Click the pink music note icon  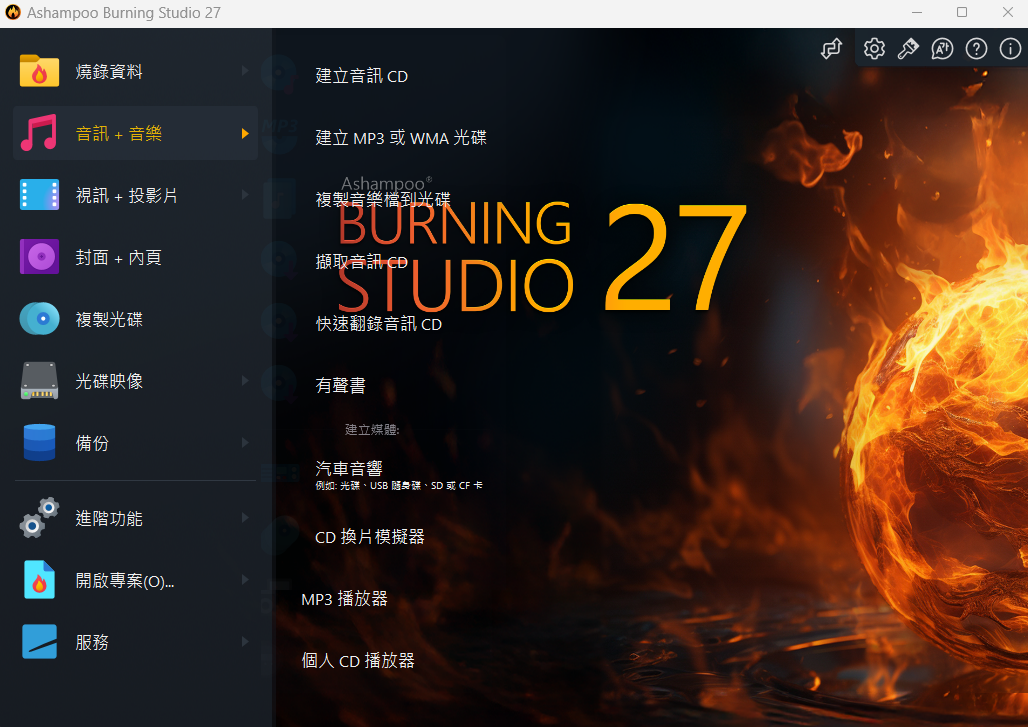[39, 132]
